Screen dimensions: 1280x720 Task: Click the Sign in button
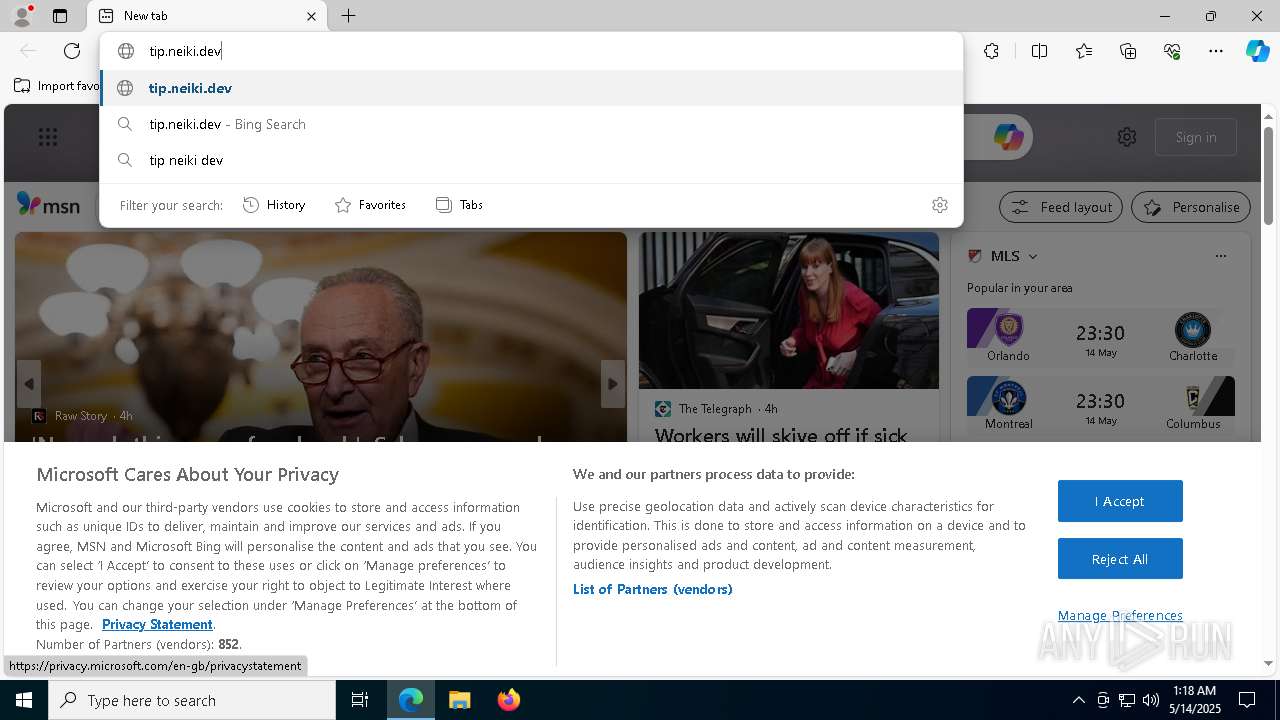pyautogui.click(x=1196, y=137)
